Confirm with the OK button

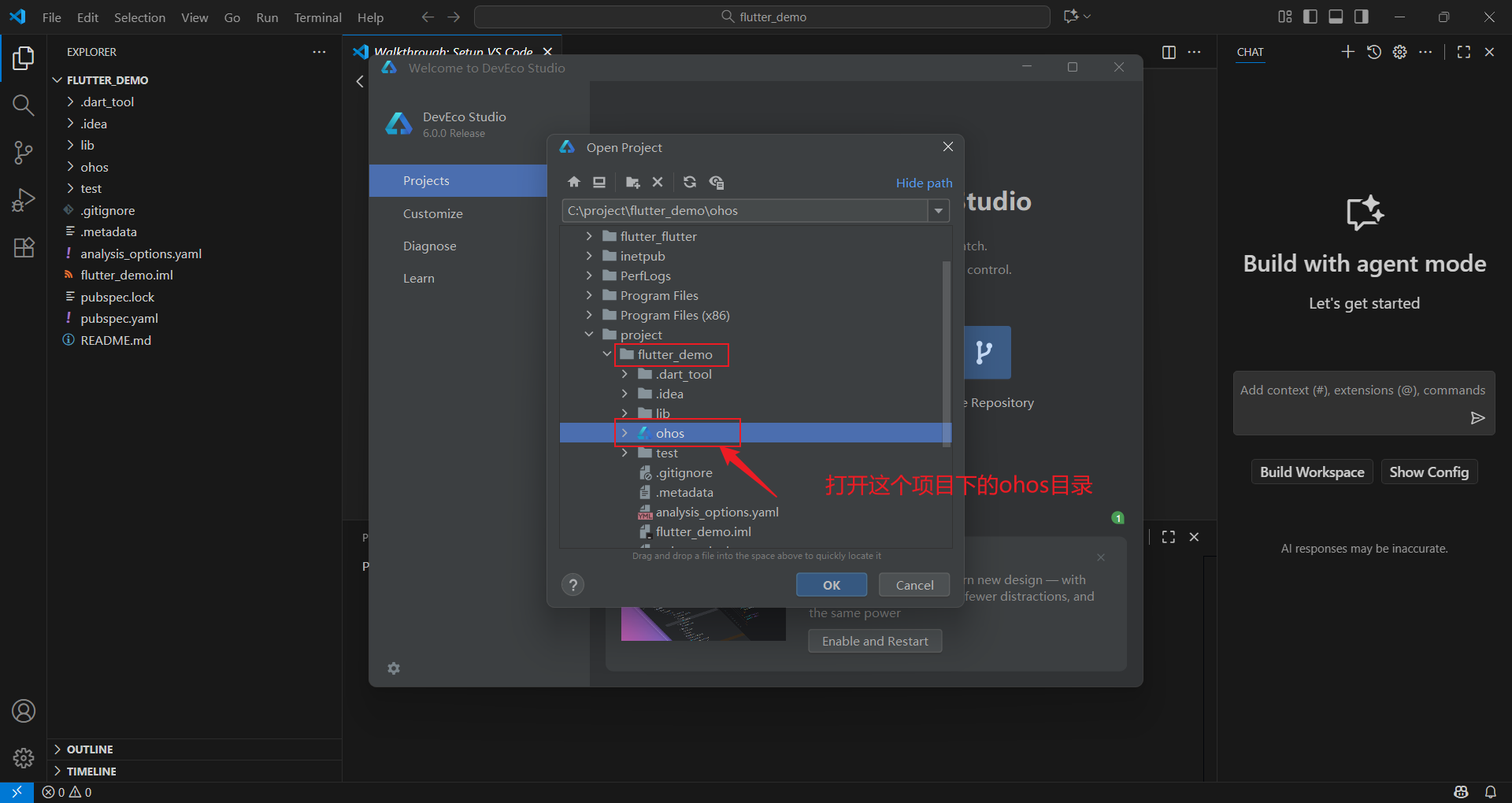(832, 585)
